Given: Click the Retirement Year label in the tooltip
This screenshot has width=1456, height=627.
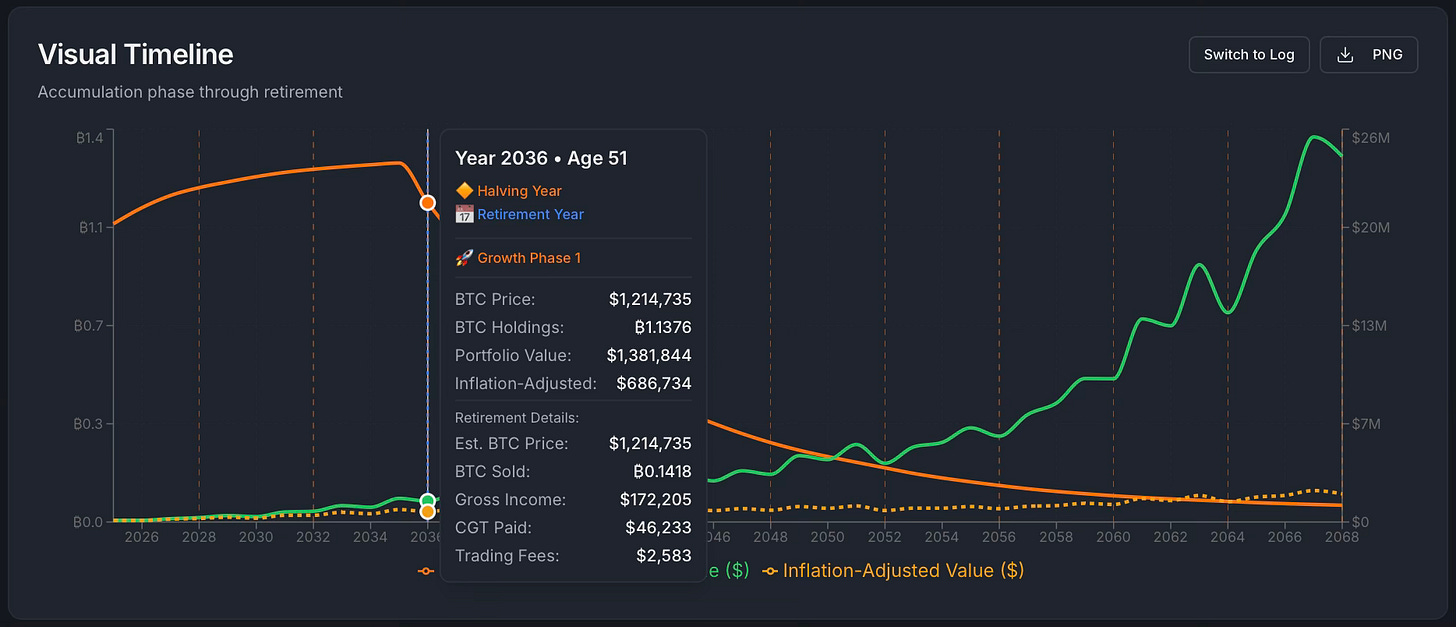Looking at the screenshot, I should (530, 214).
